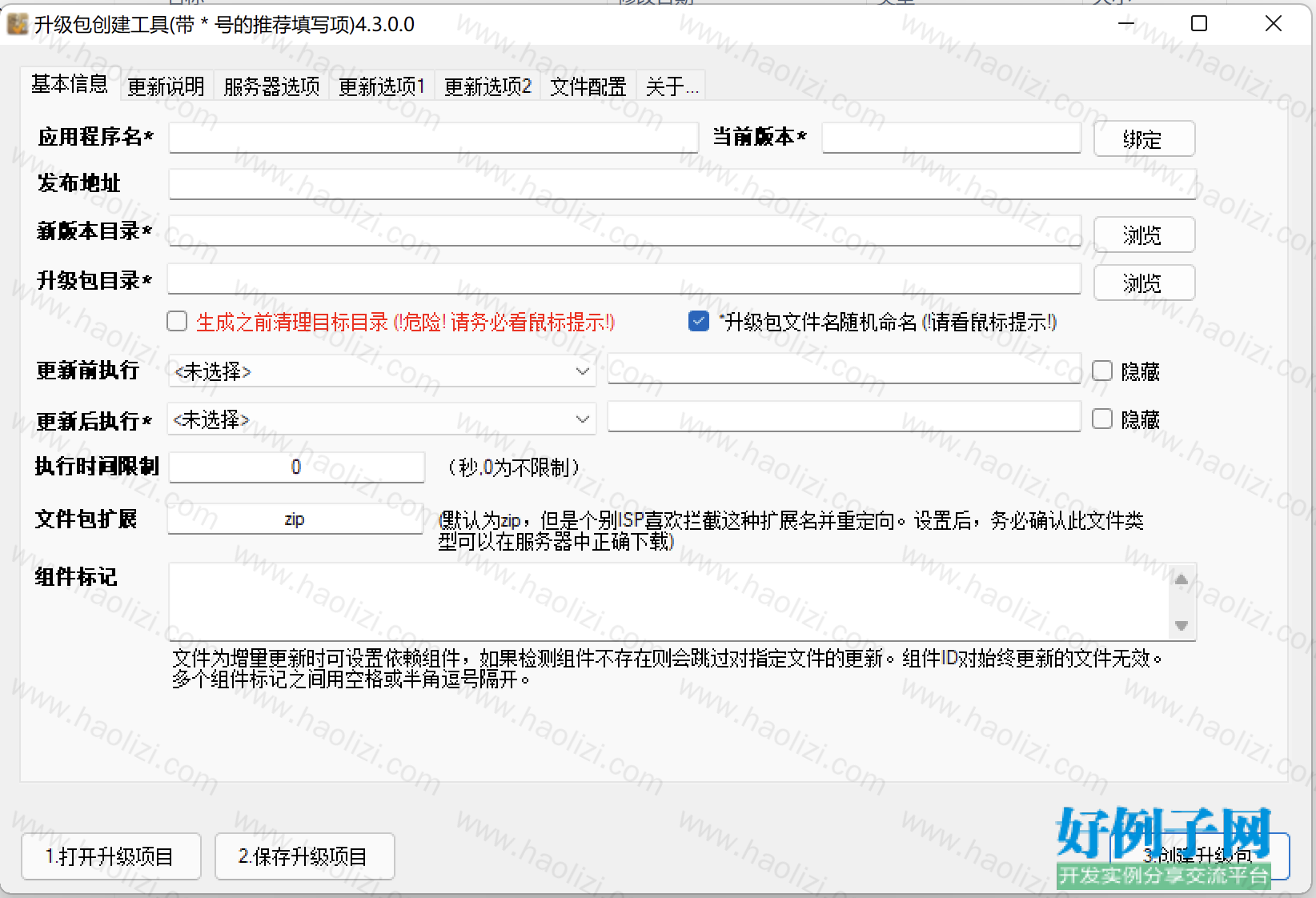Viewport: 1316px width, 898px height.
Task: Click the 升级包目录 path field
Action: point(624,279)
